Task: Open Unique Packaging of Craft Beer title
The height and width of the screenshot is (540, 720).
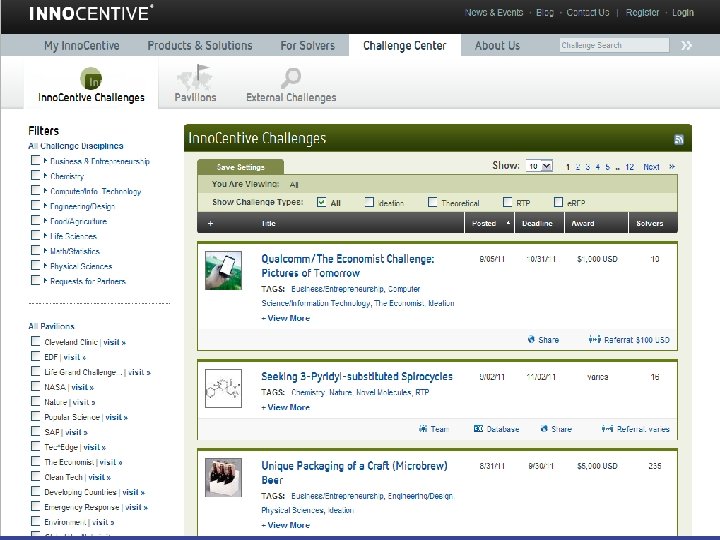Action: click(354, 473)
